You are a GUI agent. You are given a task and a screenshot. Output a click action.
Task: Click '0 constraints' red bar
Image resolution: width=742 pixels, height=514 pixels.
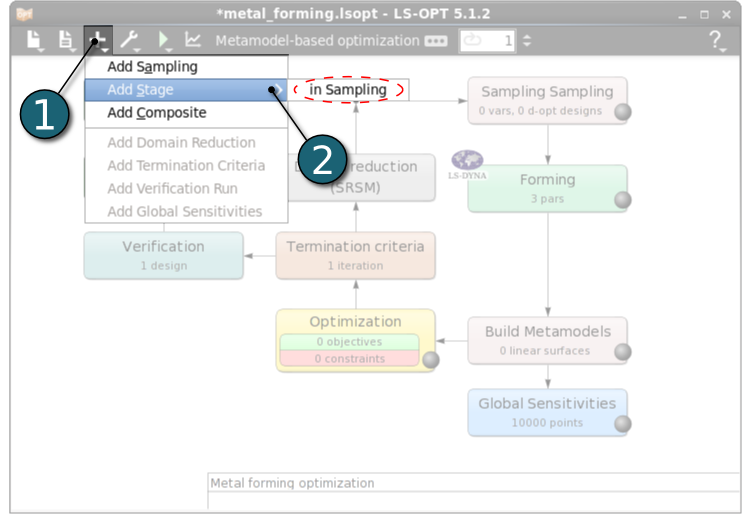(349, 358)
